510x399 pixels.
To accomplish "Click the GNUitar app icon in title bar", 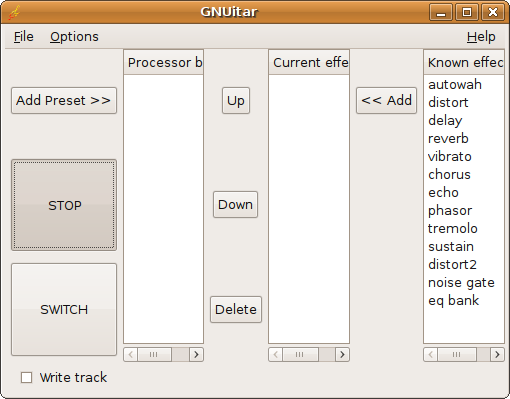I will [14, 12].
